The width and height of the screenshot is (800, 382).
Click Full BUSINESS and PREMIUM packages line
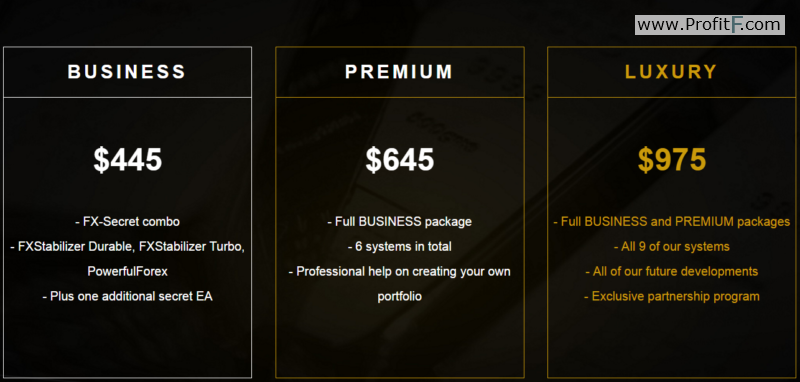pyautogui.click(x=672, y=222)
